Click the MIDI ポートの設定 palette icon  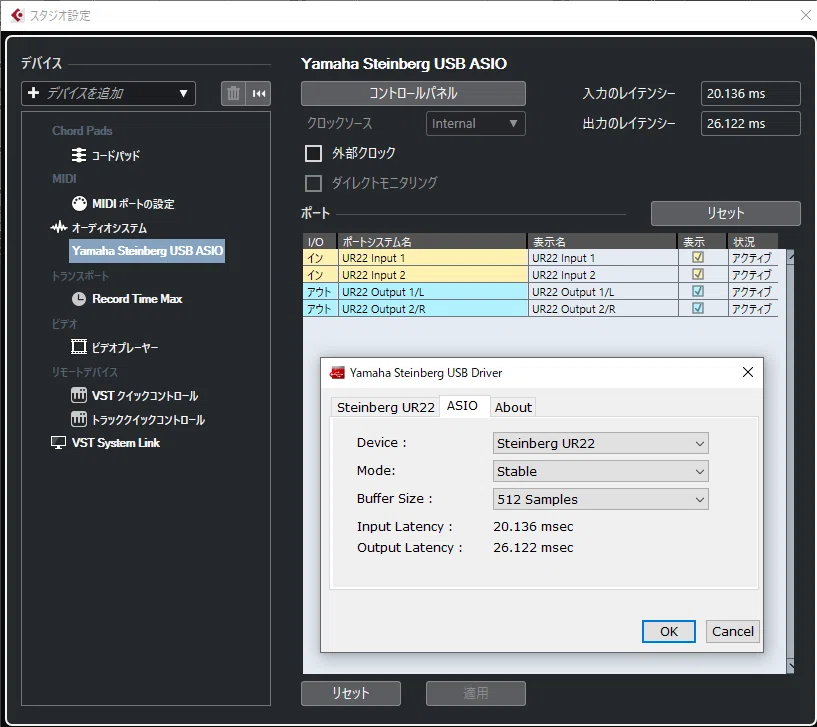pyautogui.click(x=79, y=203)
